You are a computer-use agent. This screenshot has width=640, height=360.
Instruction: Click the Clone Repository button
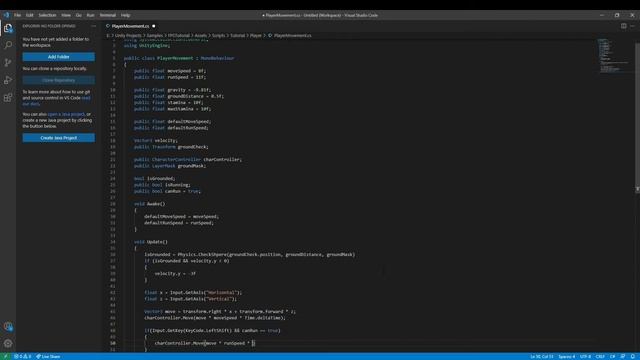59,80
